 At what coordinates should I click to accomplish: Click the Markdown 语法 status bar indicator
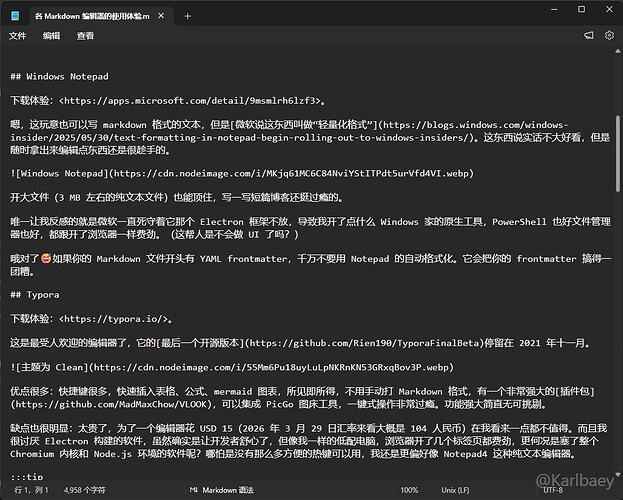click(x=228, y=490)
